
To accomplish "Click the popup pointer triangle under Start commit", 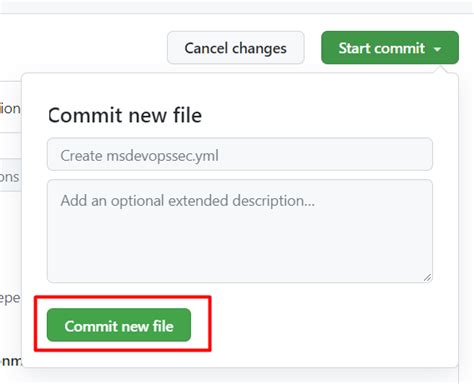I will click(442, 69).
